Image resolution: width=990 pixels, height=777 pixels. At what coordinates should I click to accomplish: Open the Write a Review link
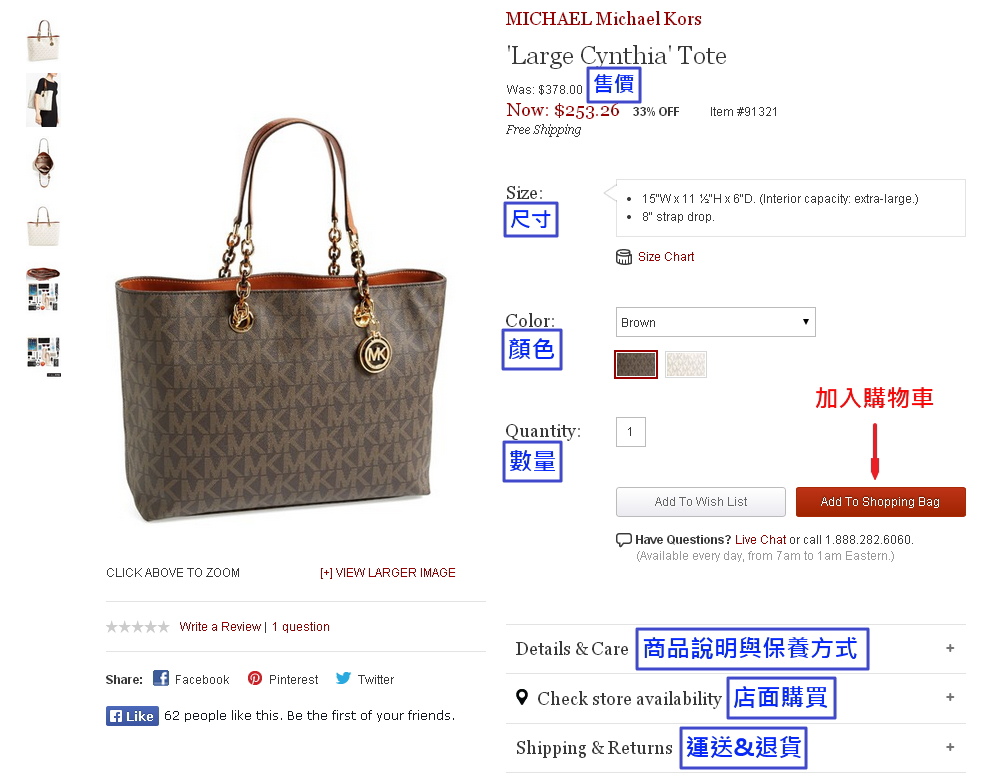pos(220,627)
